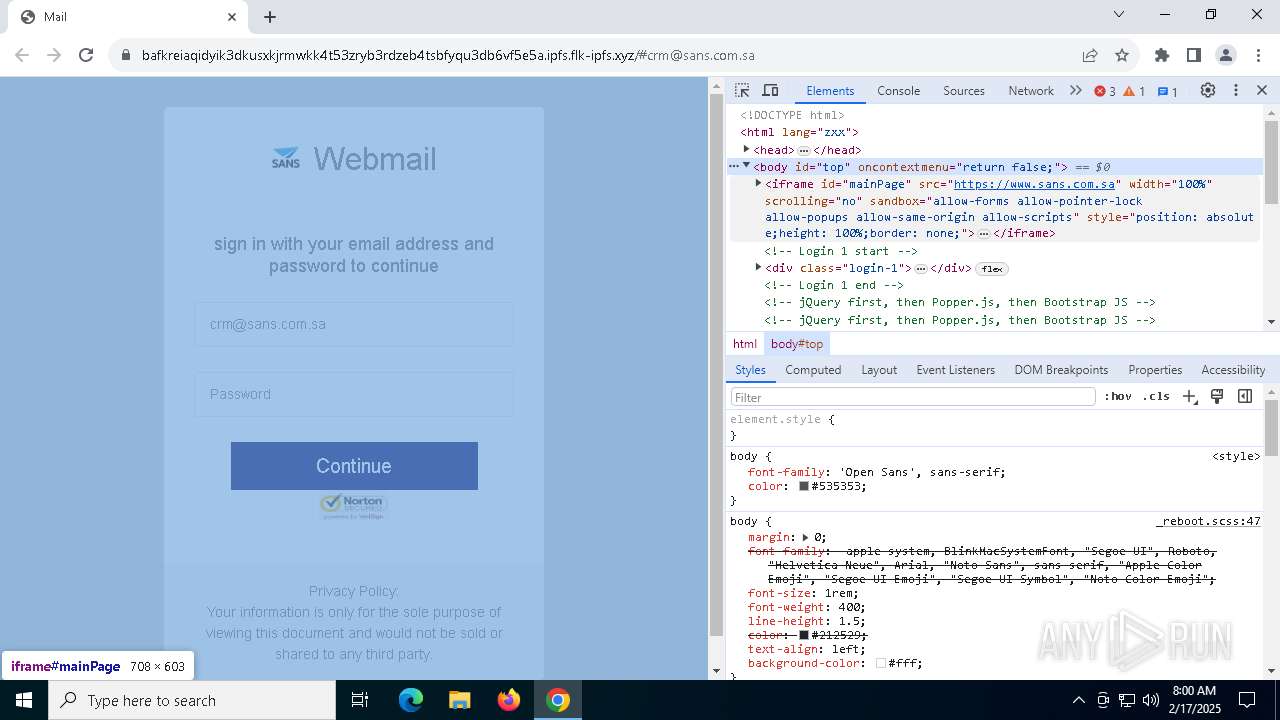Image resolution: width=1280 pixels, height=720 pixels.
Task: Expand the head element node
Action: [746, 149]
